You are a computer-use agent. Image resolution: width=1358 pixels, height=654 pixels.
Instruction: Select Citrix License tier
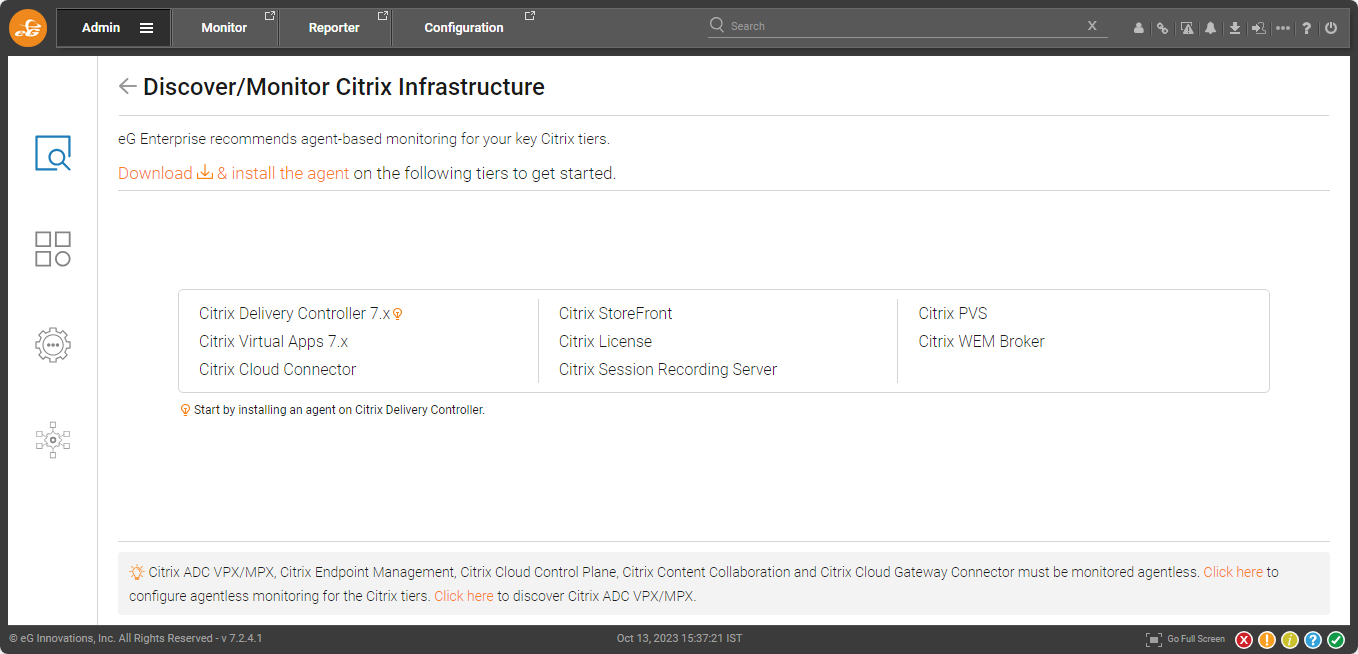click(605, 341)
